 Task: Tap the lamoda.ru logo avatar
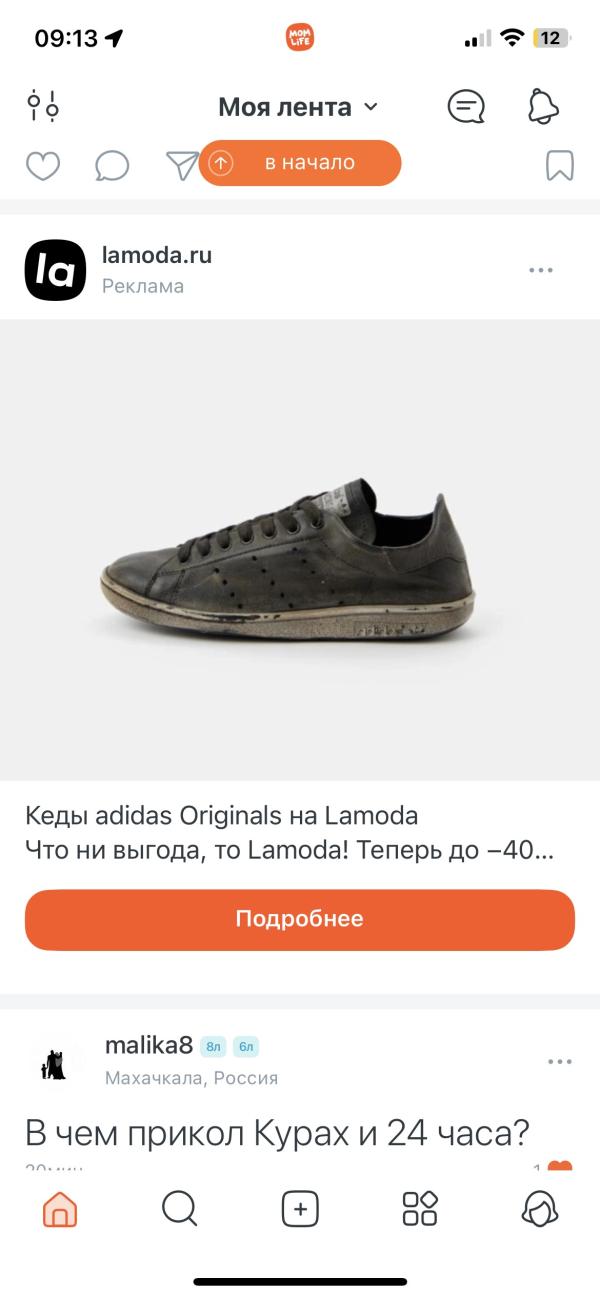[55, 270]
